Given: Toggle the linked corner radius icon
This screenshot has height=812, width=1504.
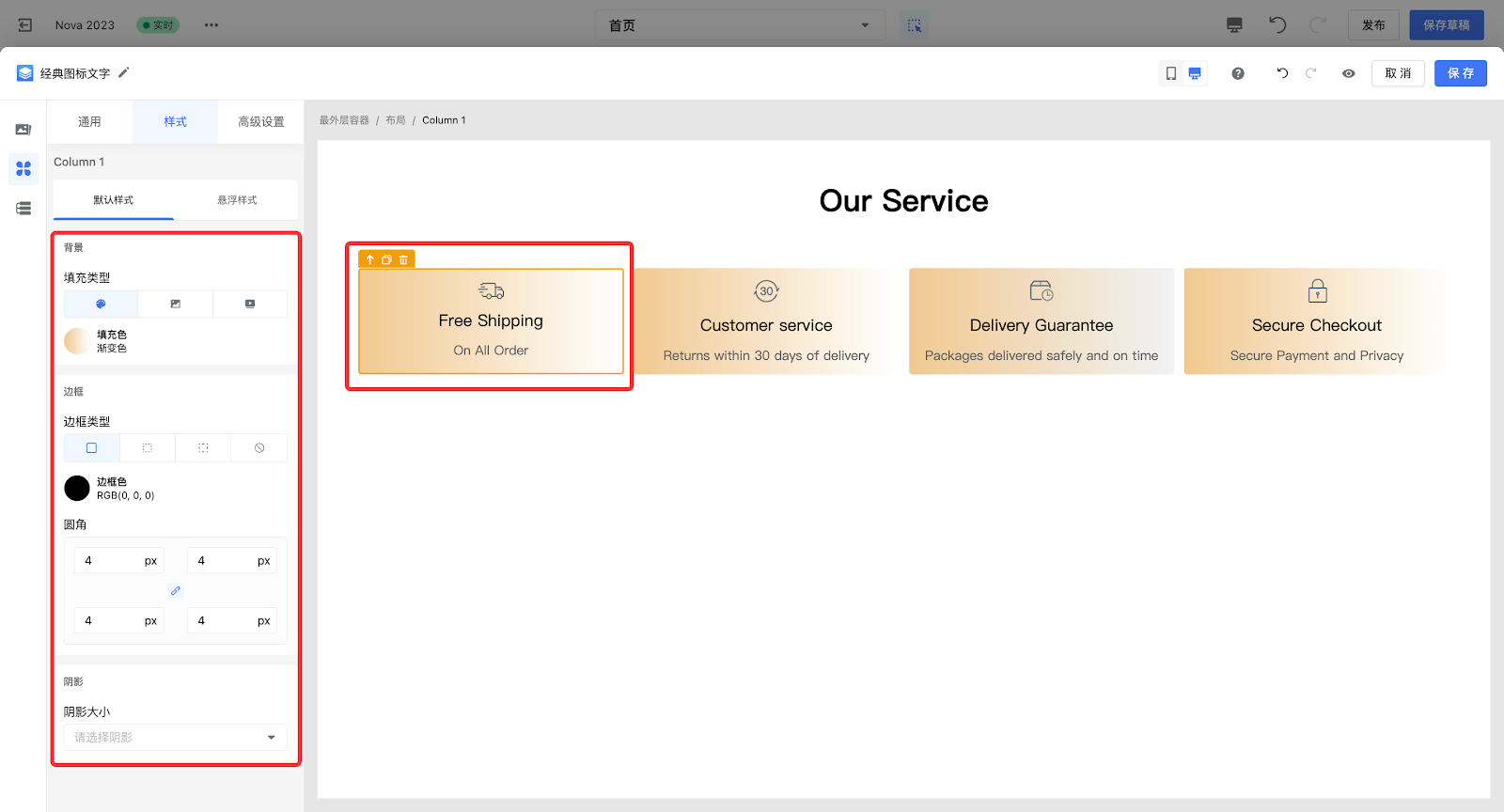Looking at the screenshot, I should 175,591.
